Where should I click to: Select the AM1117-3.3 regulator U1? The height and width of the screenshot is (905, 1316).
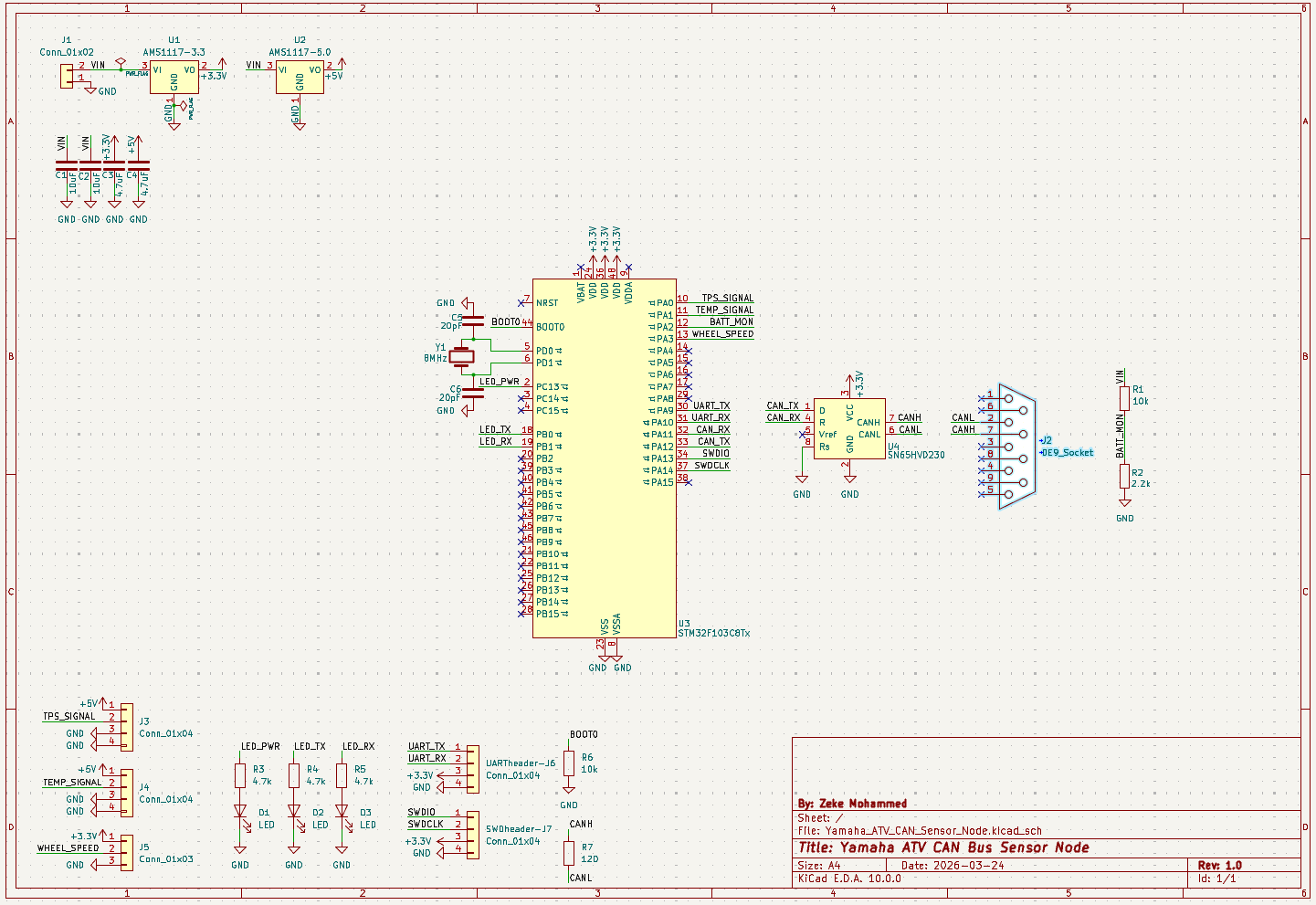coord(174,75)
